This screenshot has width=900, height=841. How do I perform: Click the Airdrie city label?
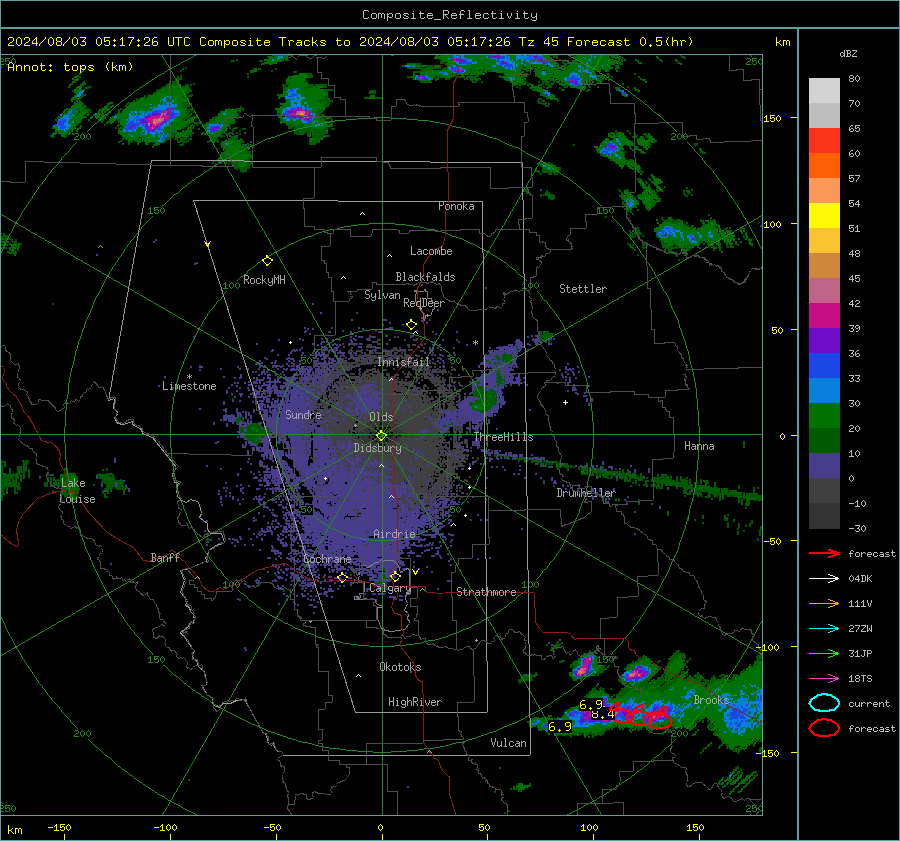(x=394, y=534)
